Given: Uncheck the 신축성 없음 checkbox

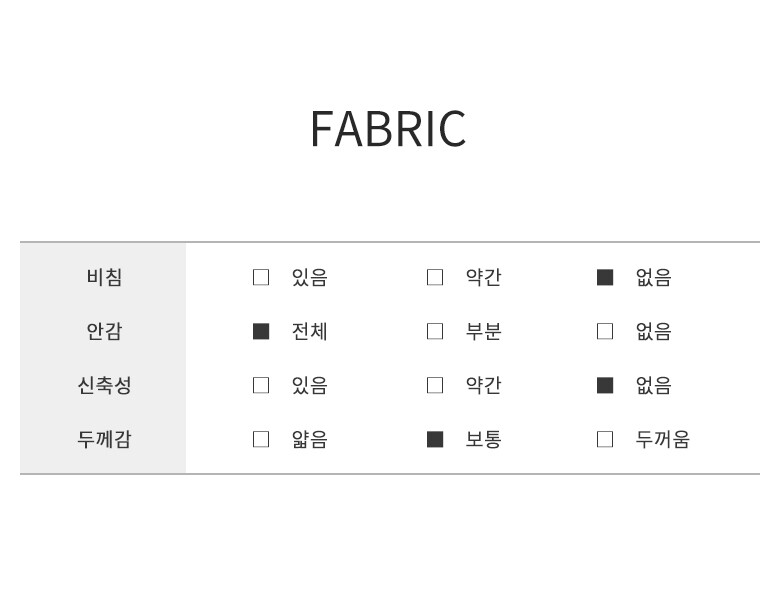Looking at the screenshot, I should pyautogui.click(x=605, y=385).
